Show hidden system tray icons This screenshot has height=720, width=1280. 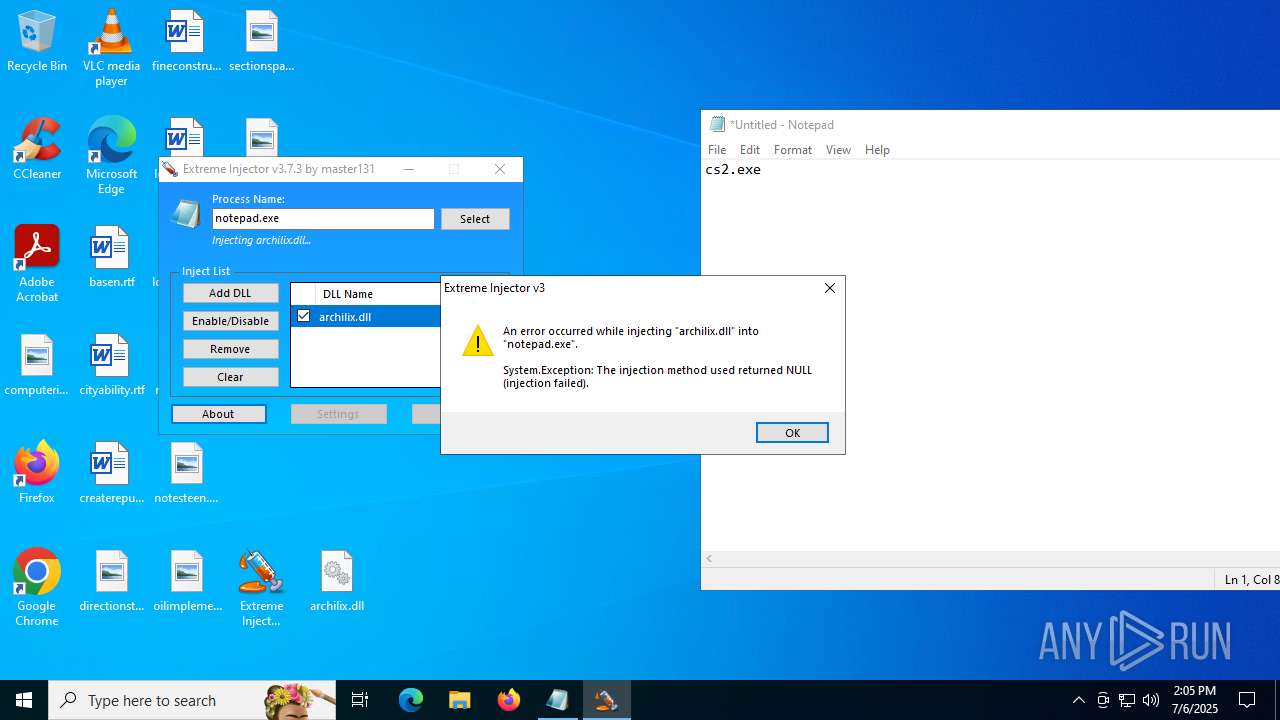click(x=1078, y=700)
